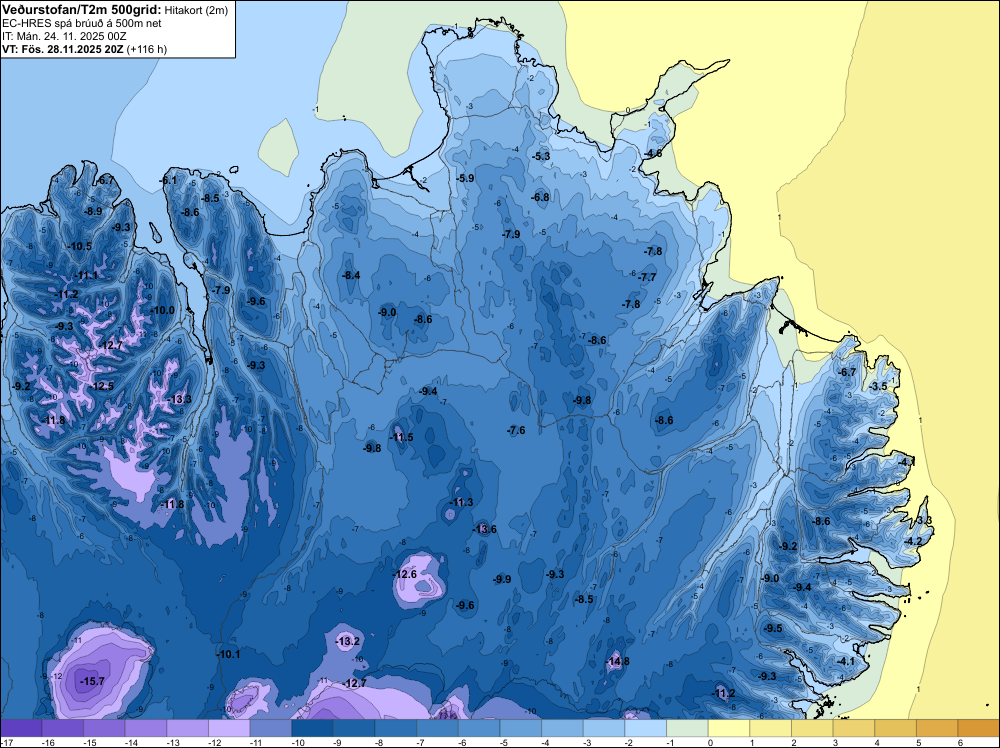Select the -12.5 temperature label
The image size is (1000, 748).
101,386
